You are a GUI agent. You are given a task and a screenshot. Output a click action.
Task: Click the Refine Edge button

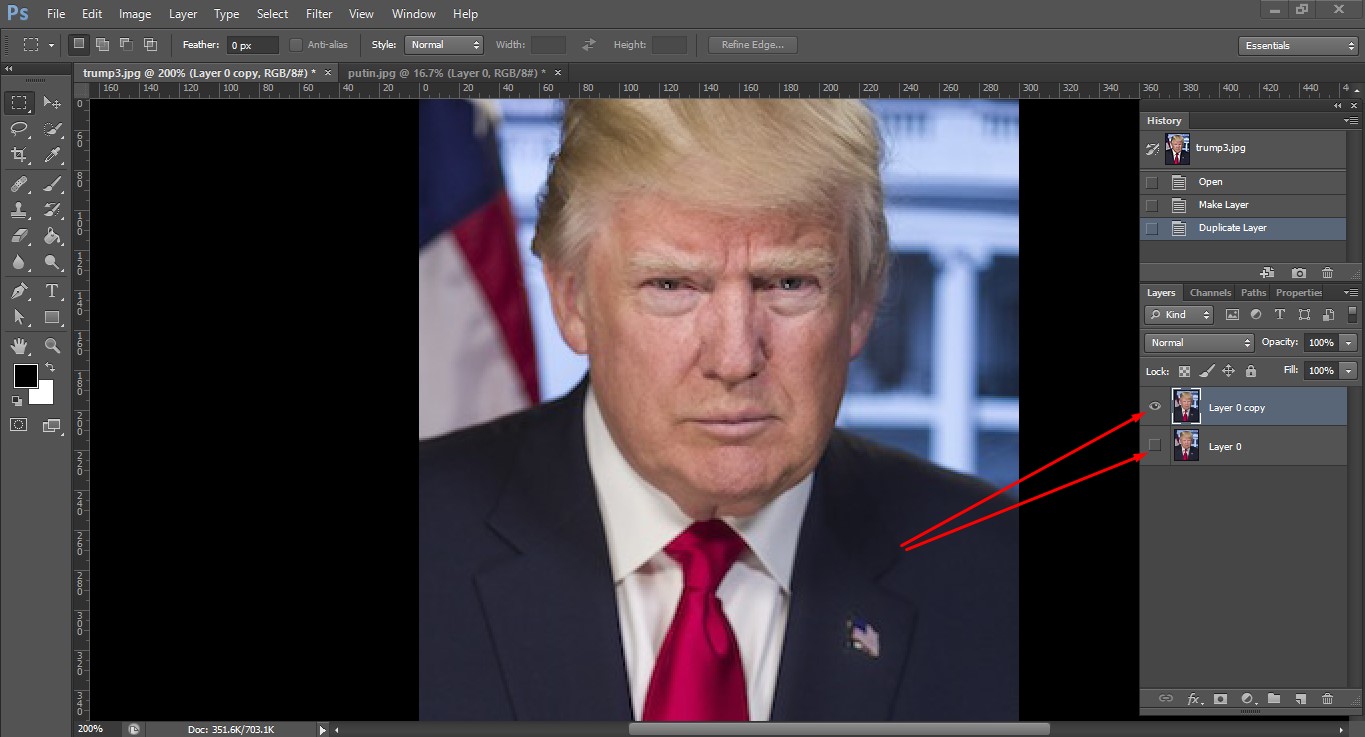(x=752, y=44)
